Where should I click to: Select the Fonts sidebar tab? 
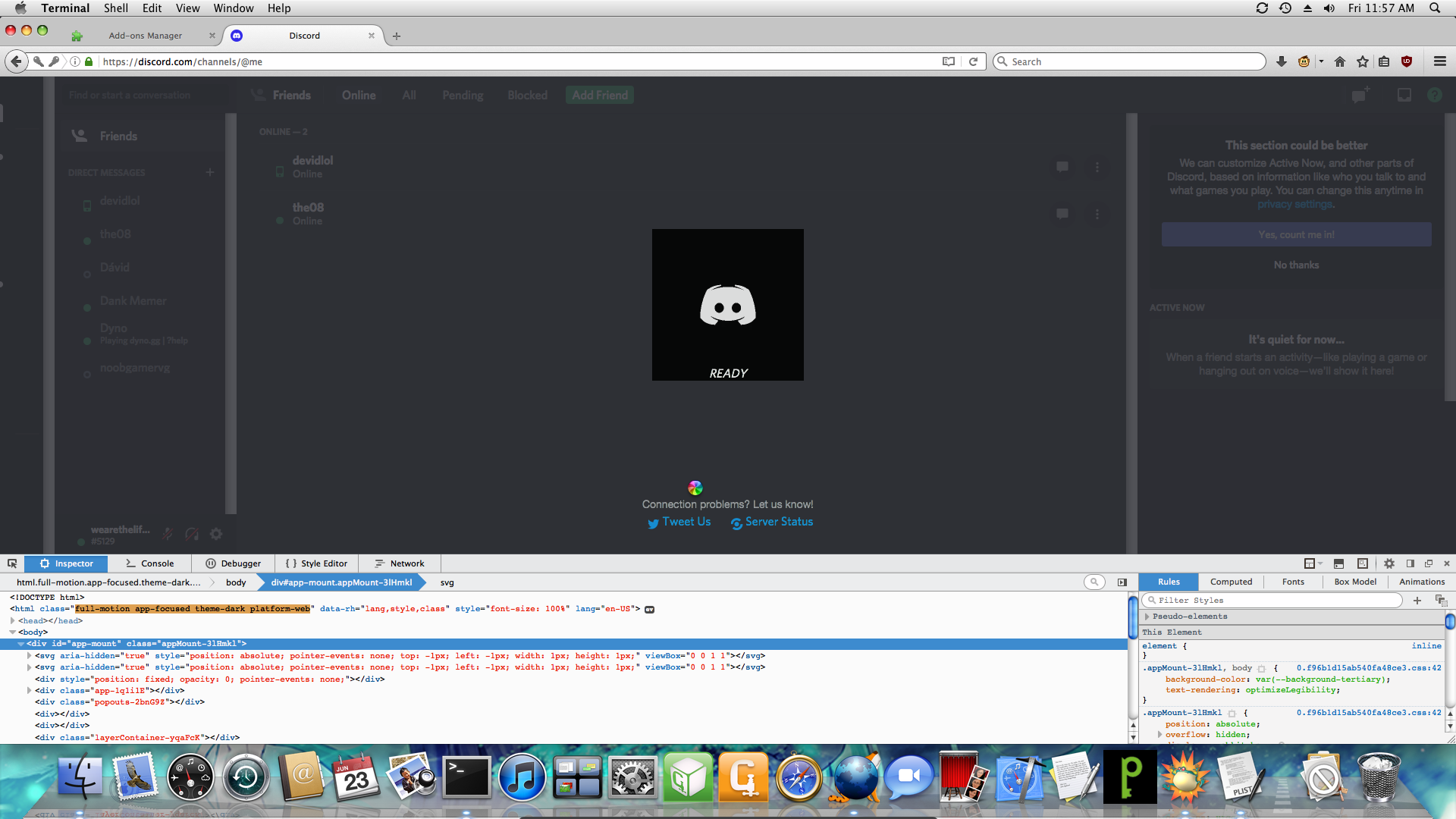point(1293,582)
